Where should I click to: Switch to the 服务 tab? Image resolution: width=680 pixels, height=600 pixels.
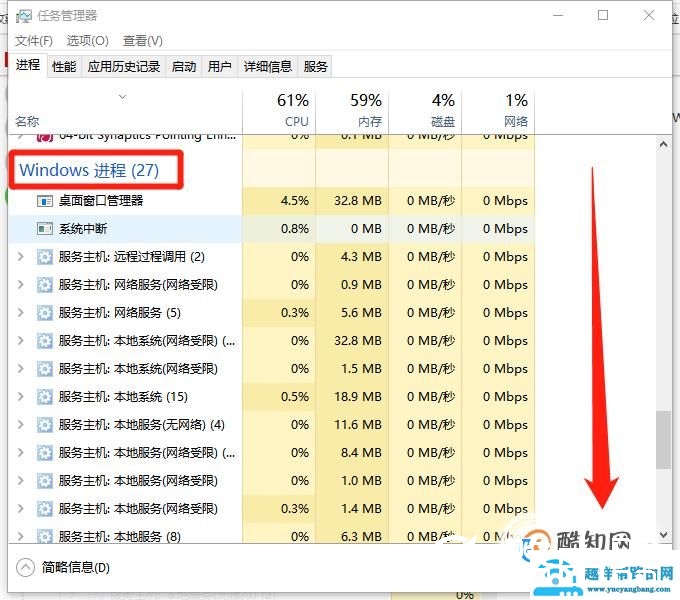tap(315, 67)
